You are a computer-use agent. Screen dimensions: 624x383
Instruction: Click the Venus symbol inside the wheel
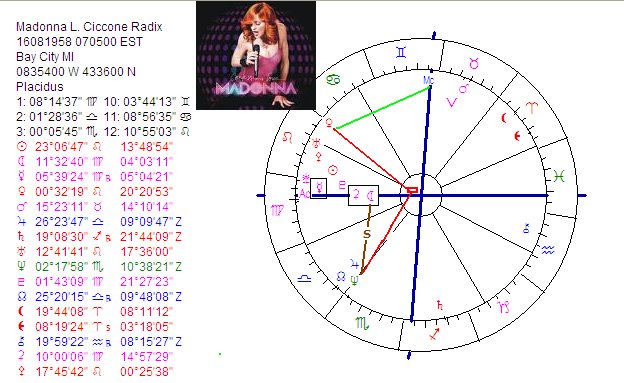[329, 123]
